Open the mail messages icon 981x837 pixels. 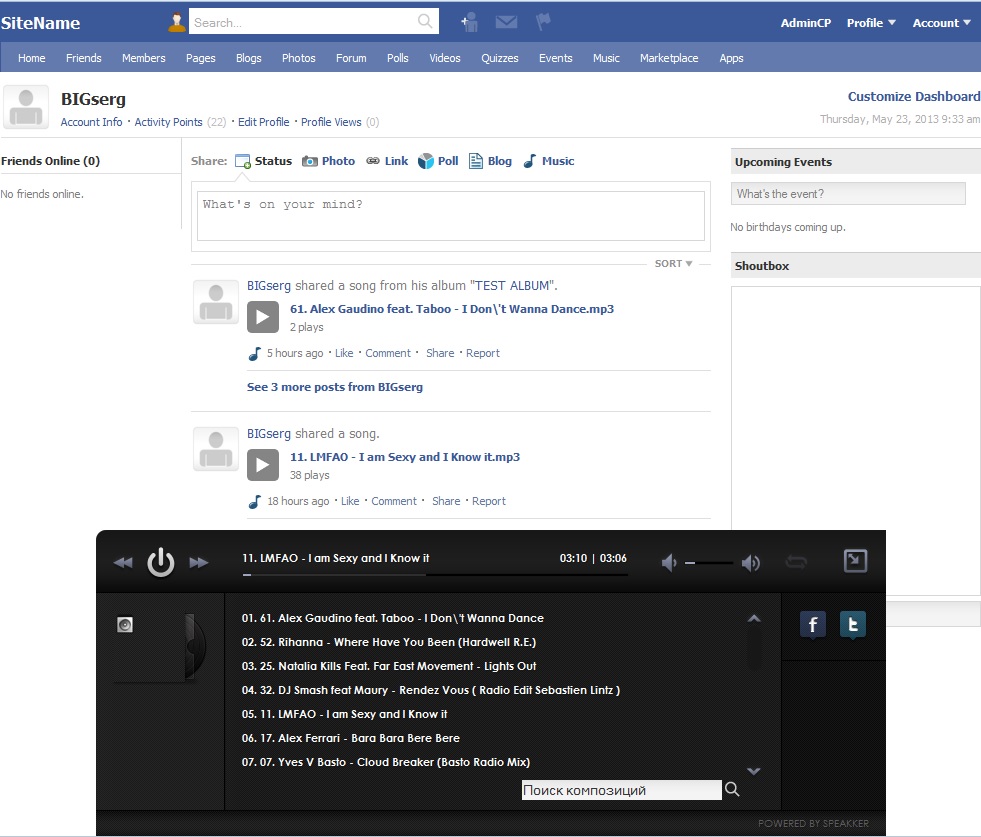point(506,23)
